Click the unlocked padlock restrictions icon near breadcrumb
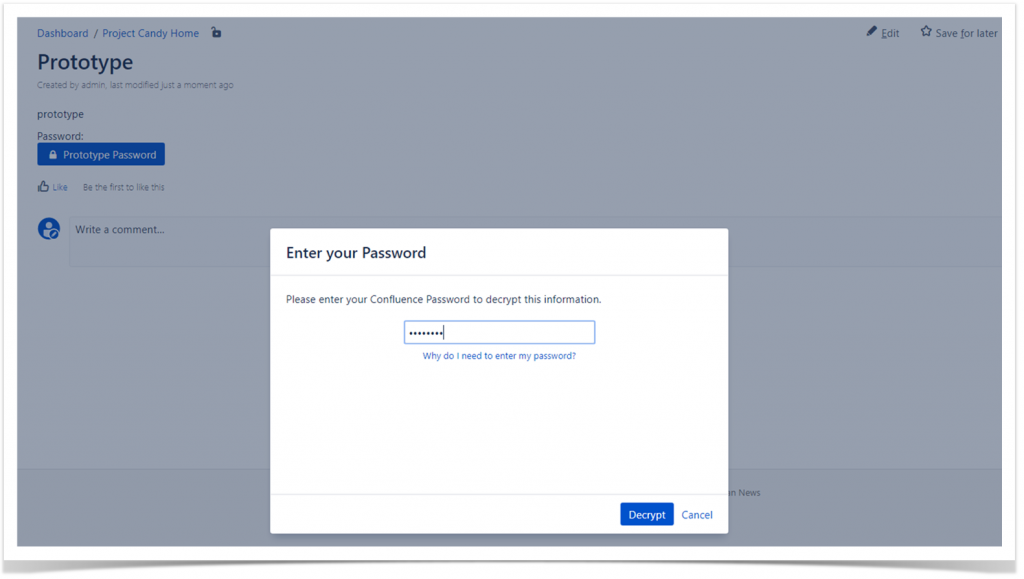The image size is (1024, 579). (x=216, y=33)
